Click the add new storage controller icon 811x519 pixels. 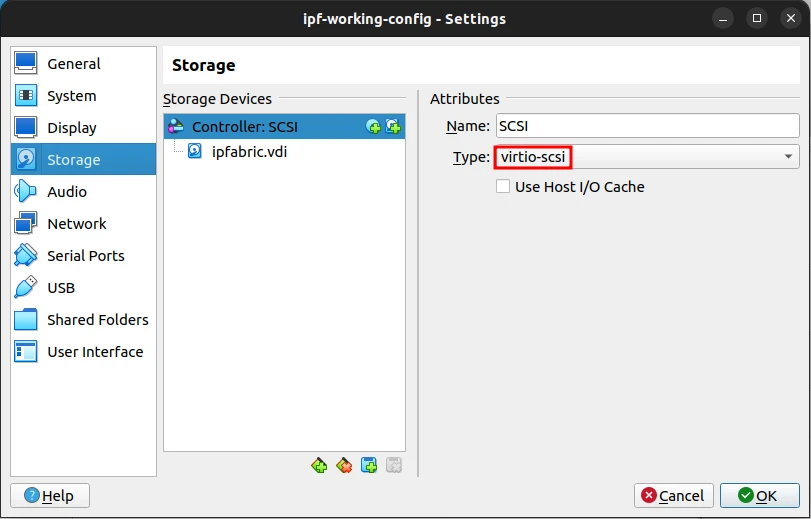(x=319, y=465)
